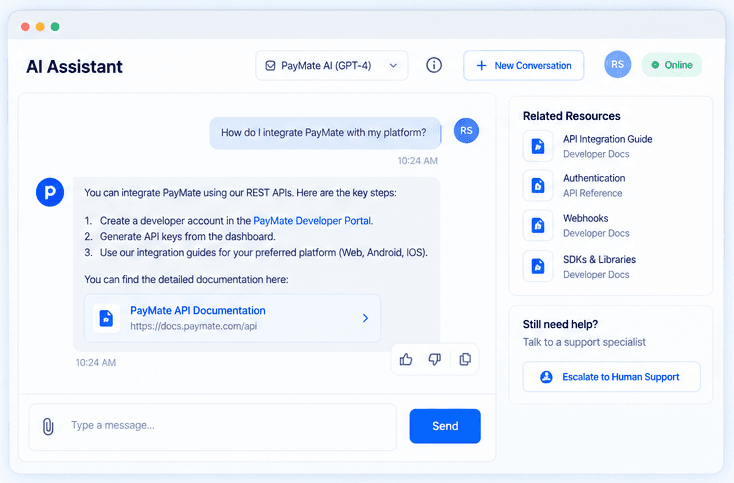Start a New Conversation
734x483 pixels.
(x=523, y=66)
